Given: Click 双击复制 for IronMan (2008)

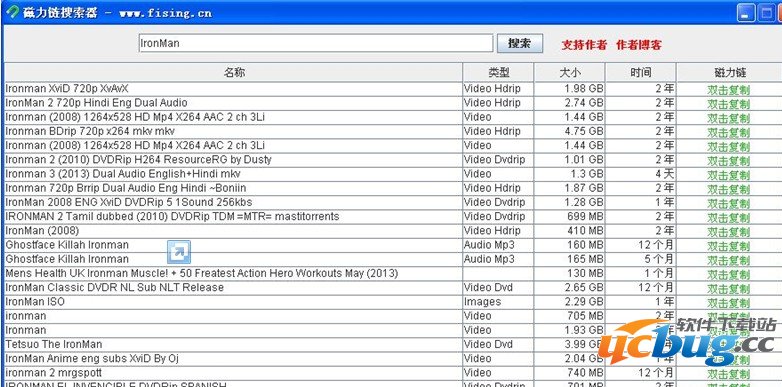Looking at the screenshot, I should pyautogui.click(x=728, y=232).
